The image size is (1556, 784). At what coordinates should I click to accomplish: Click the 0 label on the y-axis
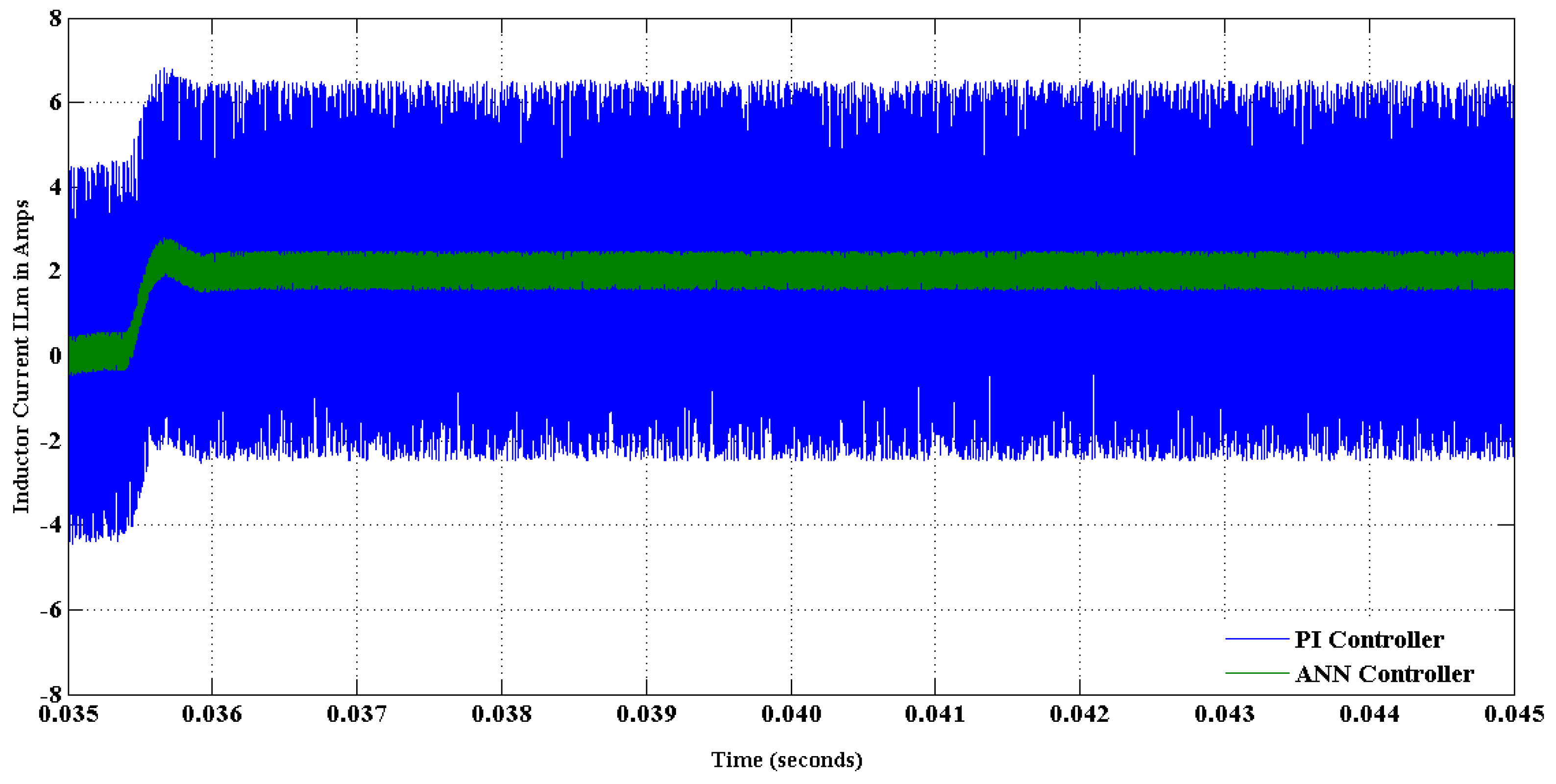point(55,356)
